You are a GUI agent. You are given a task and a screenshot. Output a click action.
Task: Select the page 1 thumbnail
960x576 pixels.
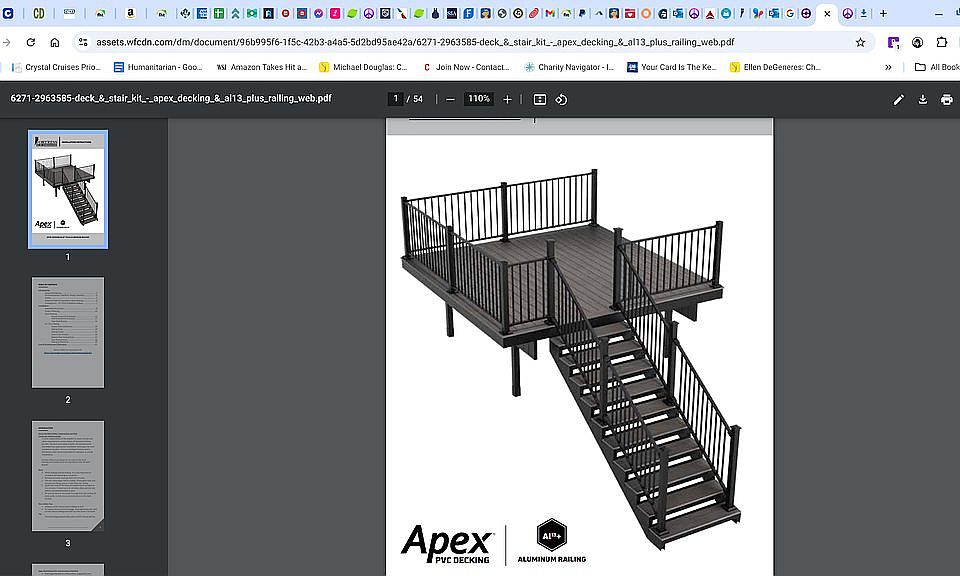point(68,189)
